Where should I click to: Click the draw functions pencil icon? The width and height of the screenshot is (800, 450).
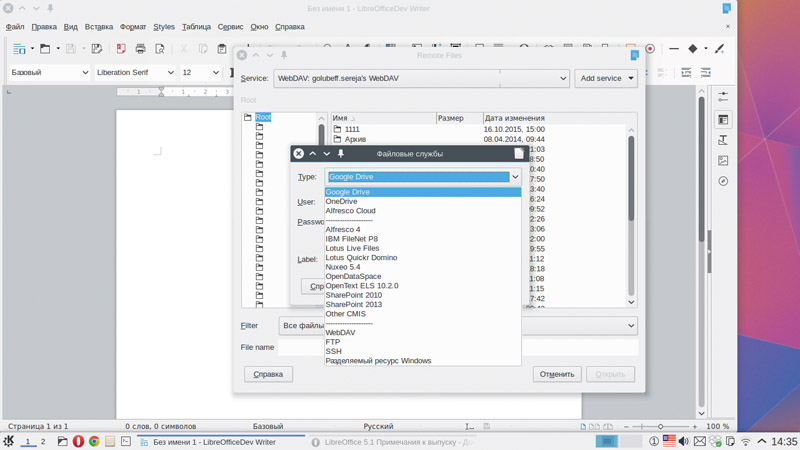point(719,49)
